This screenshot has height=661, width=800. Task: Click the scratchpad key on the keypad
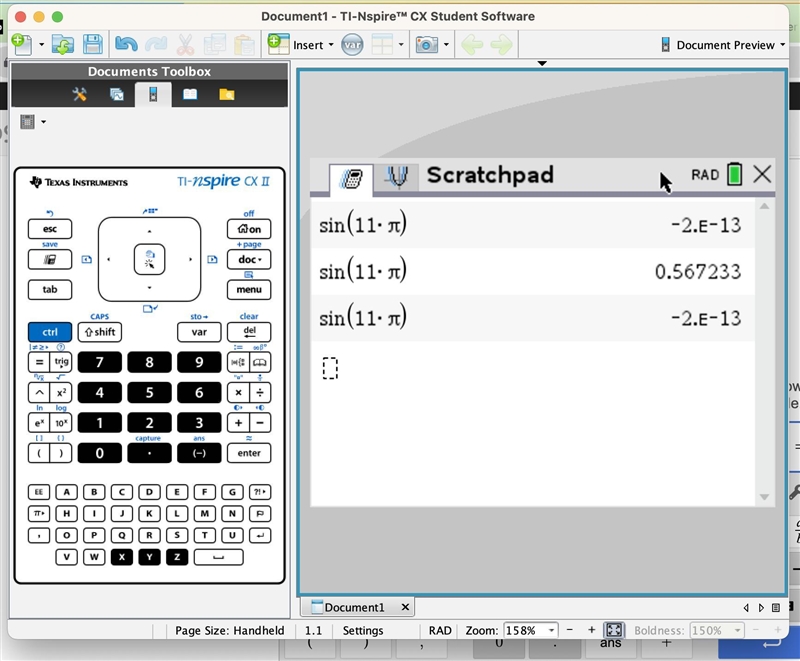[50, 259]
